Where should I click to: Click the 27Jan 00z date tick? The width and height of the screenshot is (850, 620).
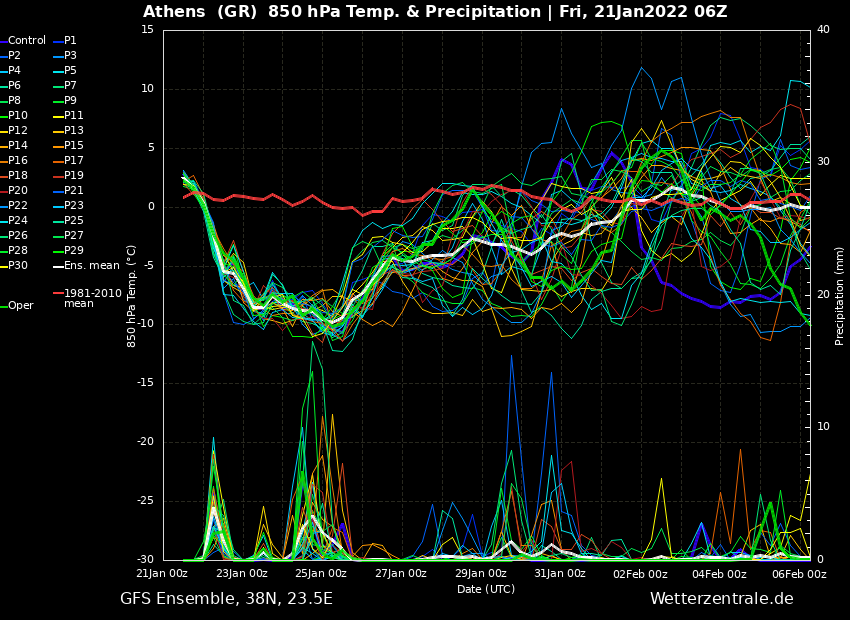[401, 573]
